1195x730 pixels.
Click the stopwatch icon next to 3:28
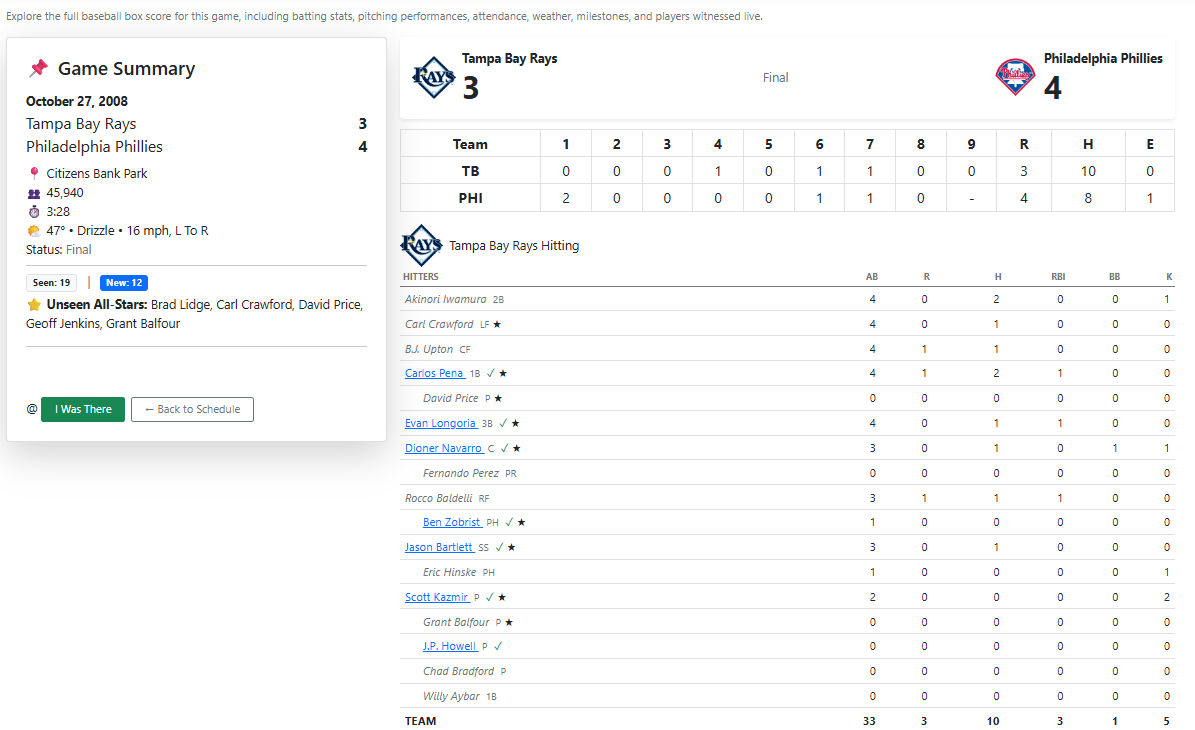click(34, 212)
